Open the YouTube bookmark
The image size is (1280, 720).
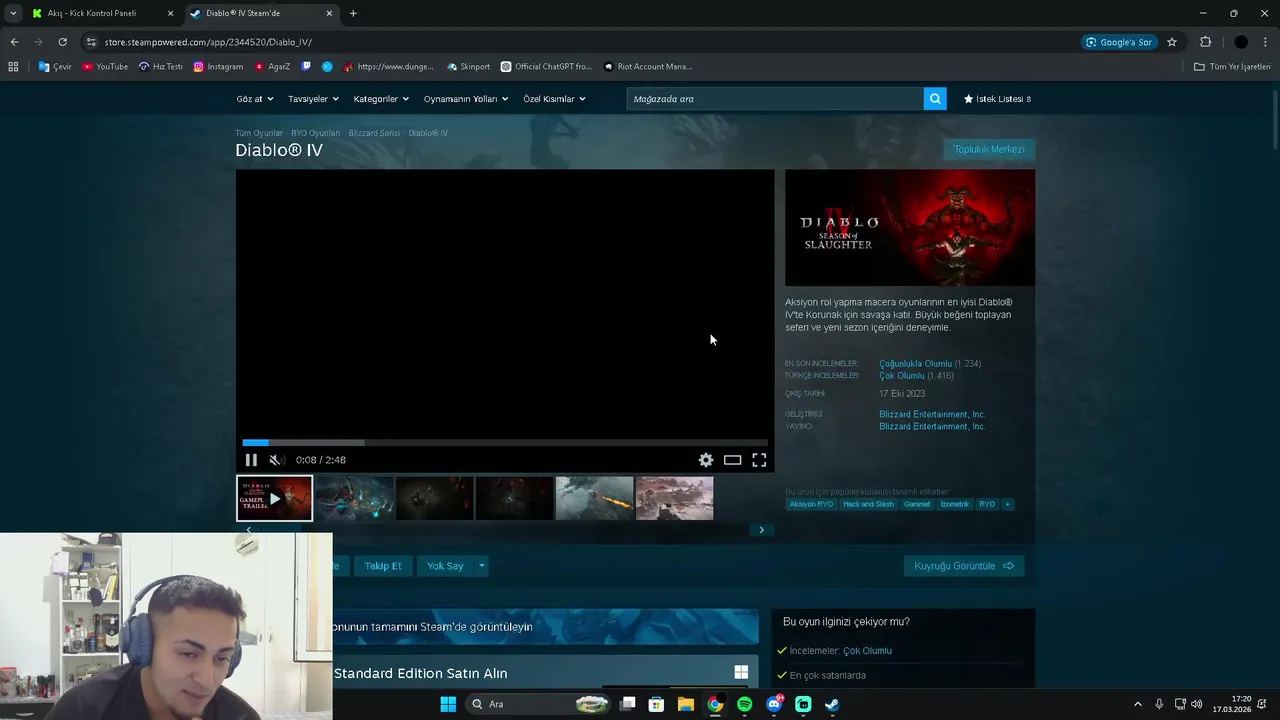105,67
